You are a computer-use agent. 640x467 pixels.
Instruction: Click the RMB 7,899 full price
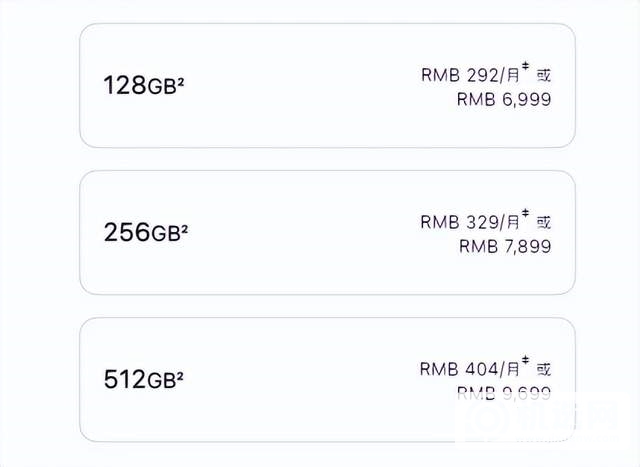point(503,246)
